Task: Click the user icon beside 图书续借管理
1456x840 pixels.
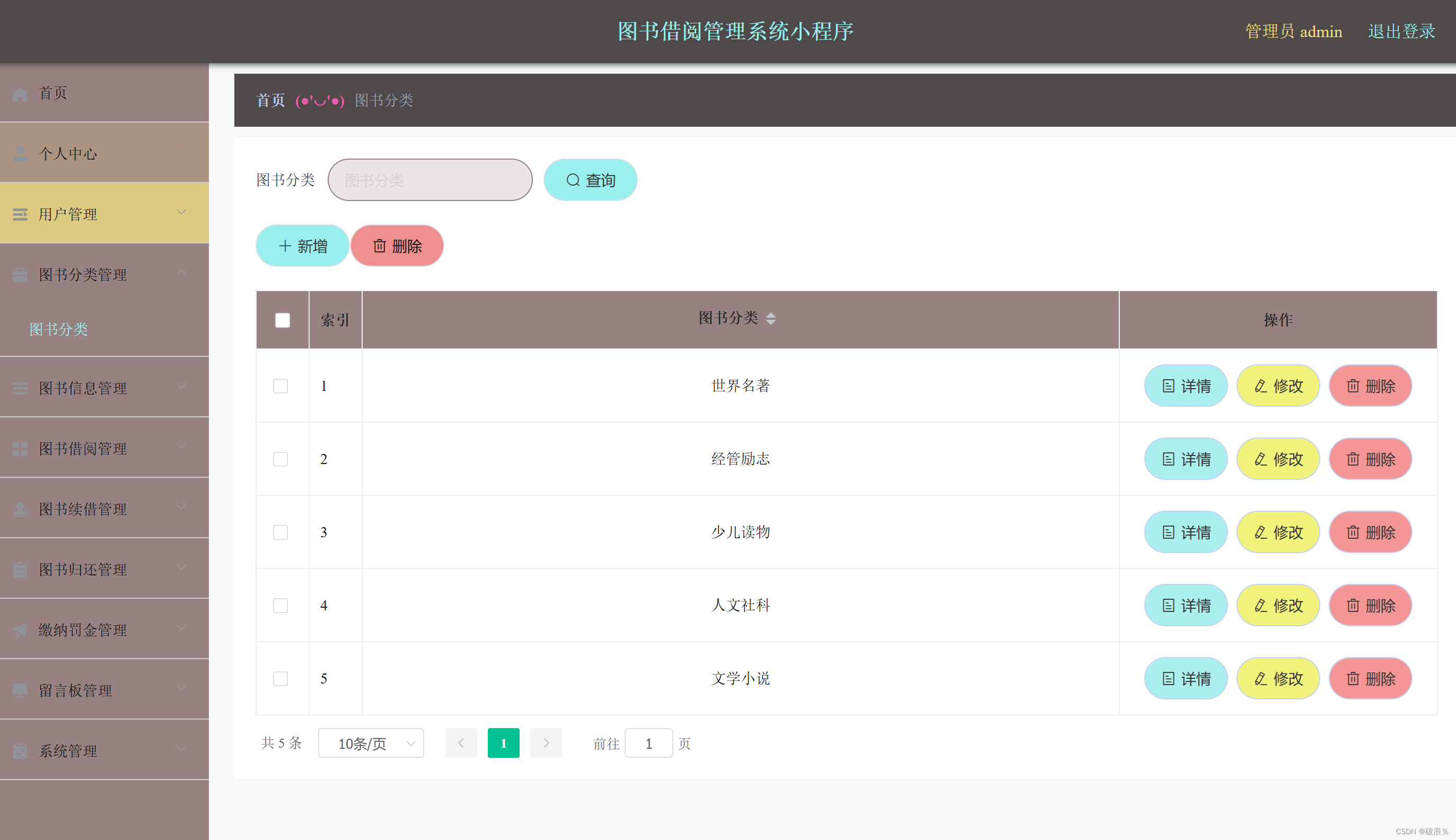Action: (20, 509)
